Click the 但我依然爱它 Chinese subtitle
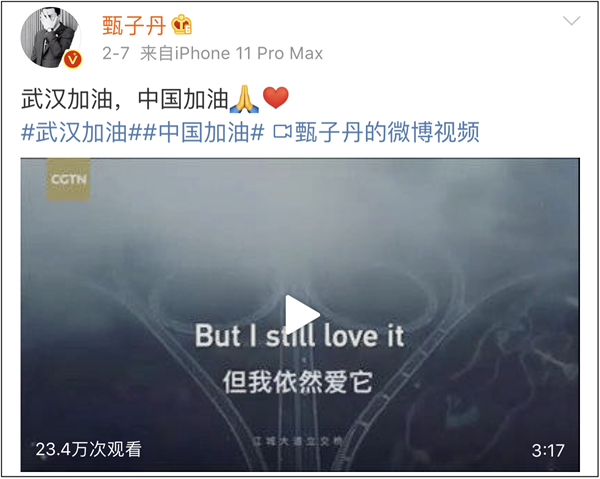 [x=298, y=382]
